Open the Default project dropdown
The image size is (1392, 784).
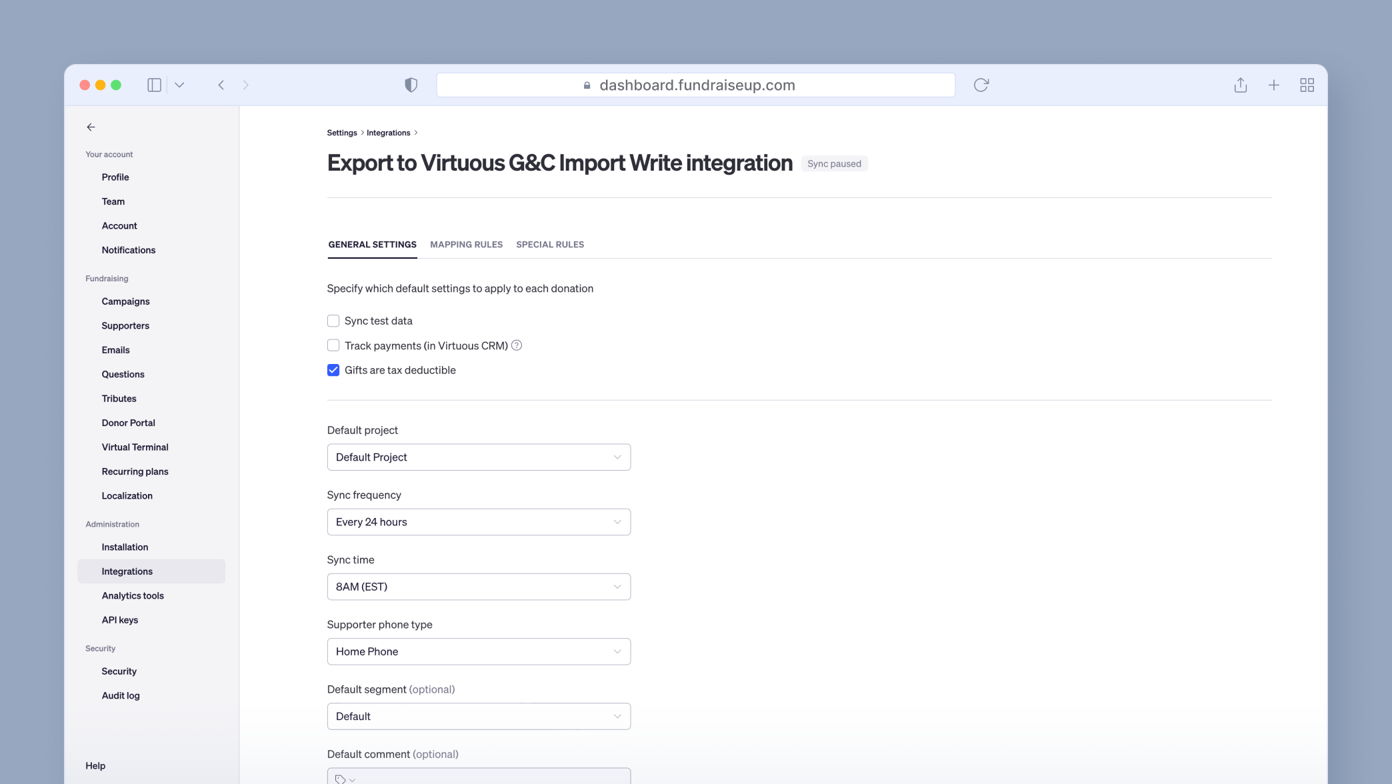478,457
